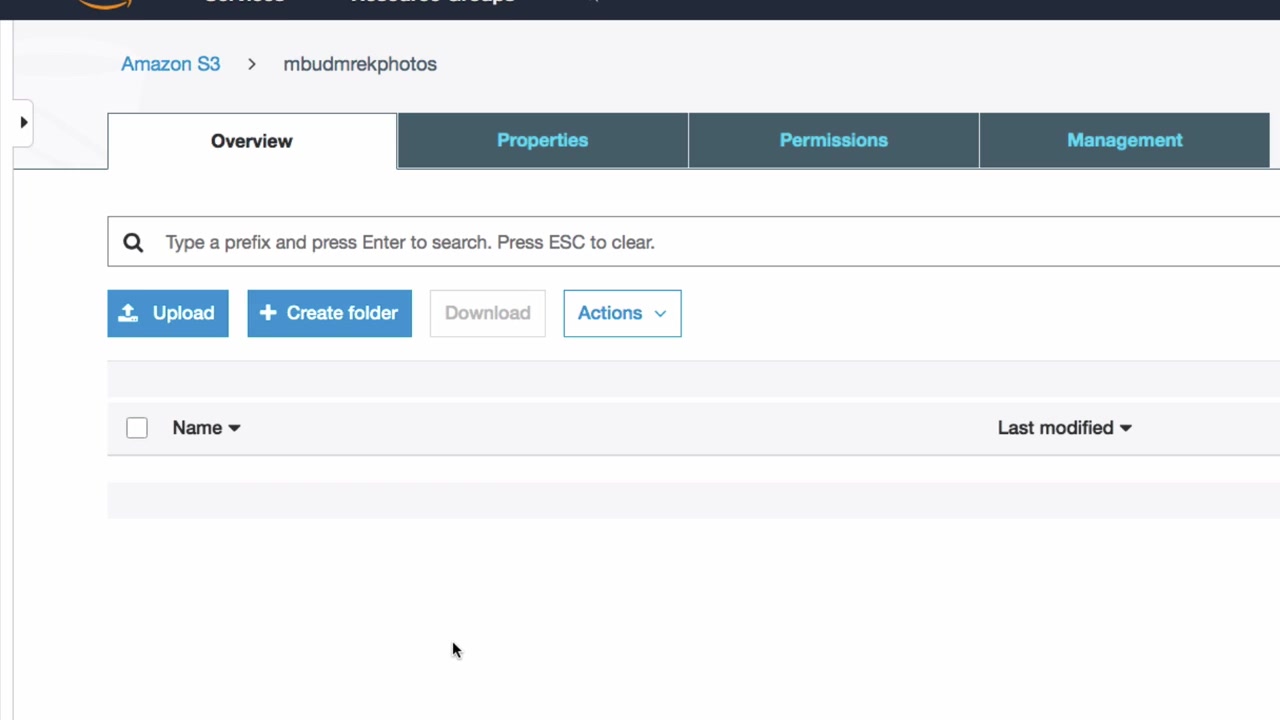
Task: Click the greyed-out Download button
Action: (488, 313)
